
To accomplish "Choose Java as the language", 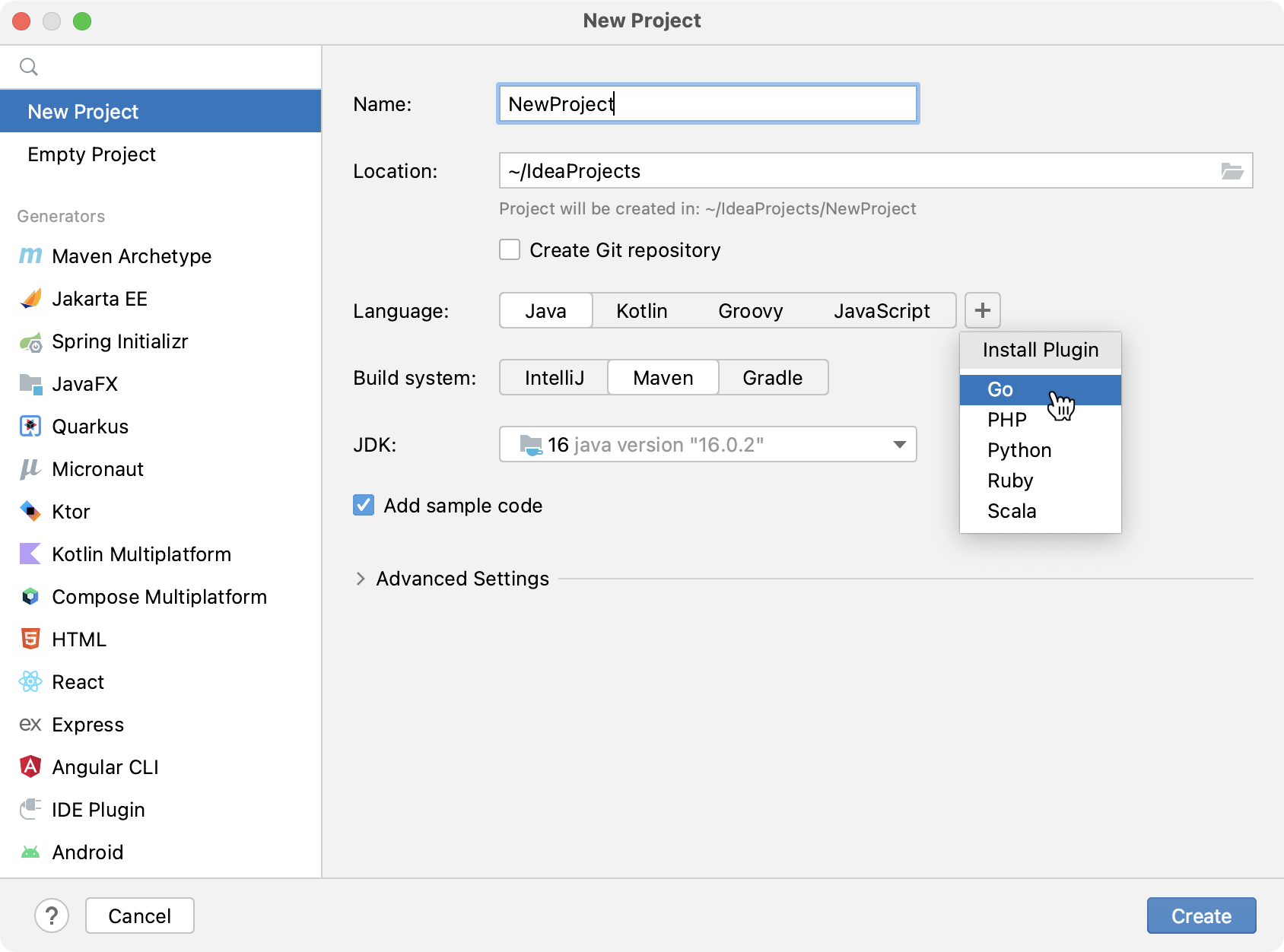I will tap(546, 311).
